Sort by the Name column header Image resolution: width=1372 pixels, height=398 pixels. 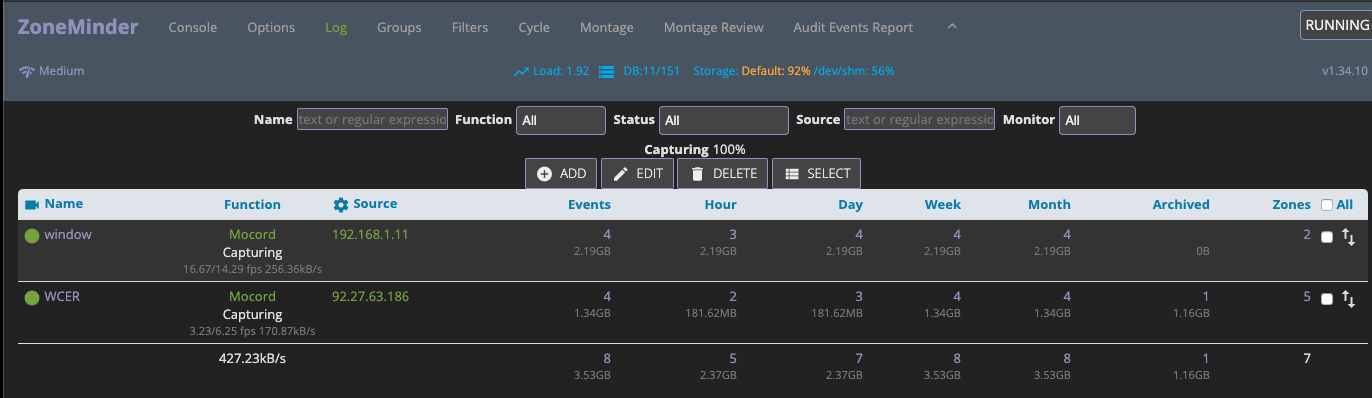click(x=64, y=204)
